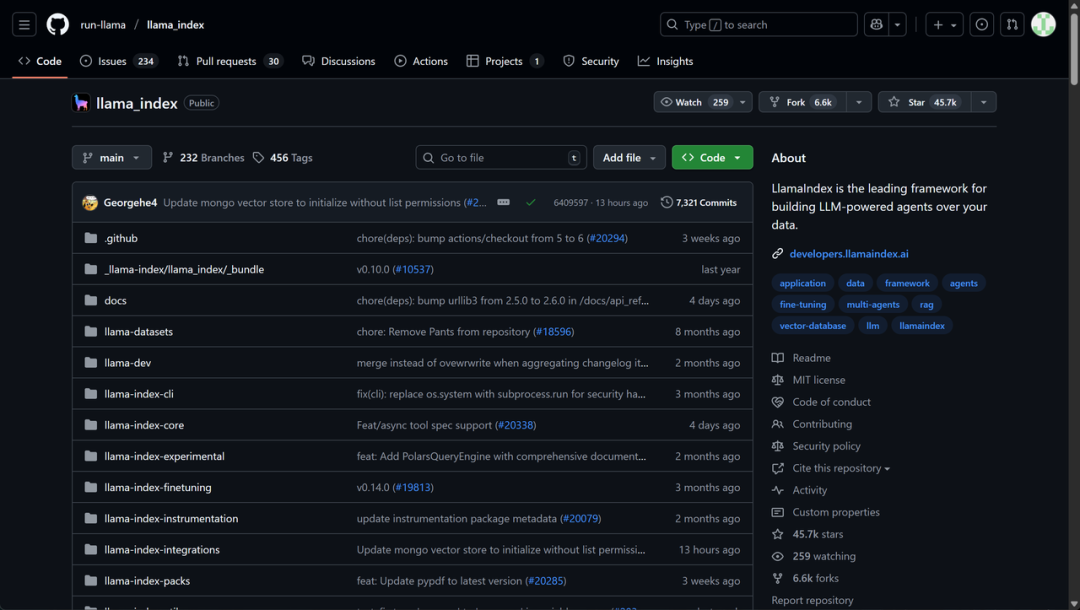Switch to the Code tab
Screen dimensions: 1080x610
(40, 61)
